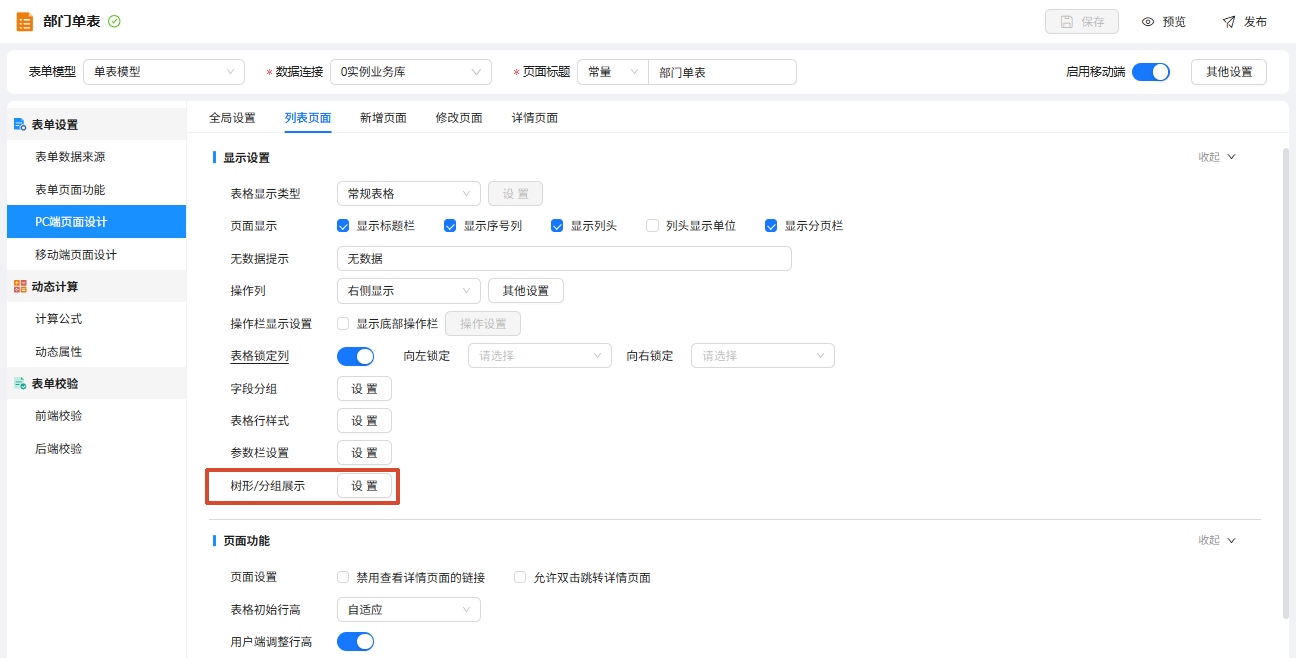Uncheck 显示分页栏 checkbox
The image size is (1296, 658).
(771, 226)
